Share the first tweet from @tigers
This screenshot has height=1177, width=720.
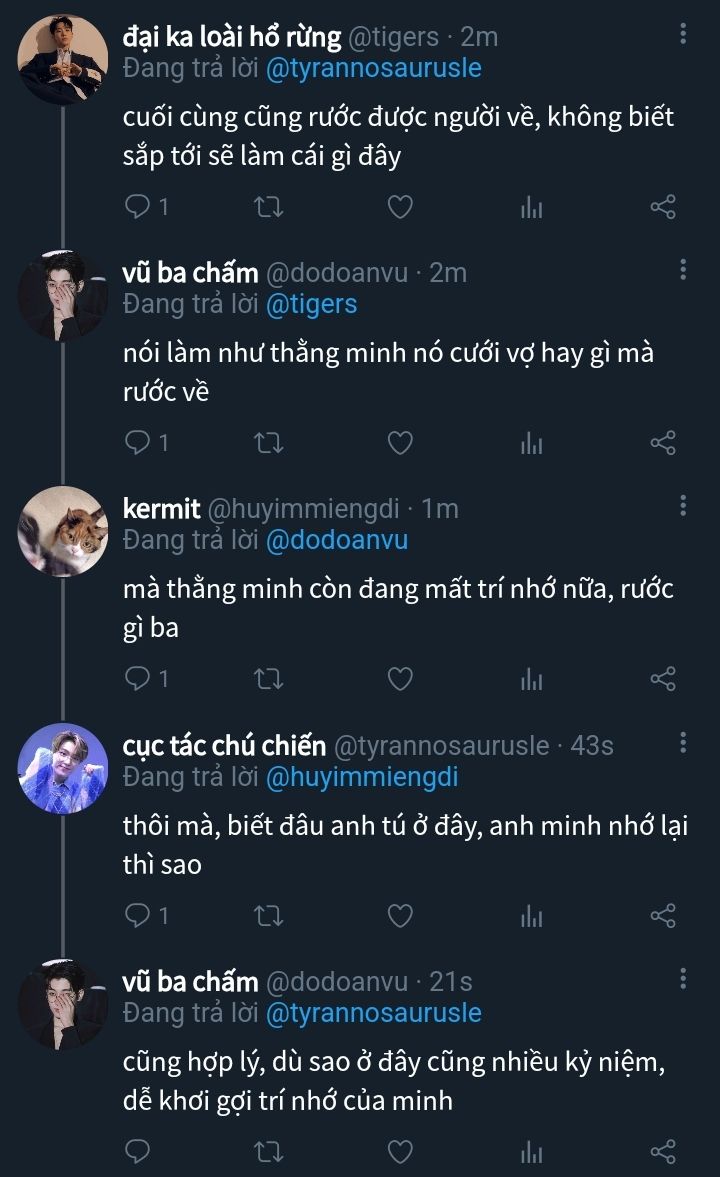[663, 207]
